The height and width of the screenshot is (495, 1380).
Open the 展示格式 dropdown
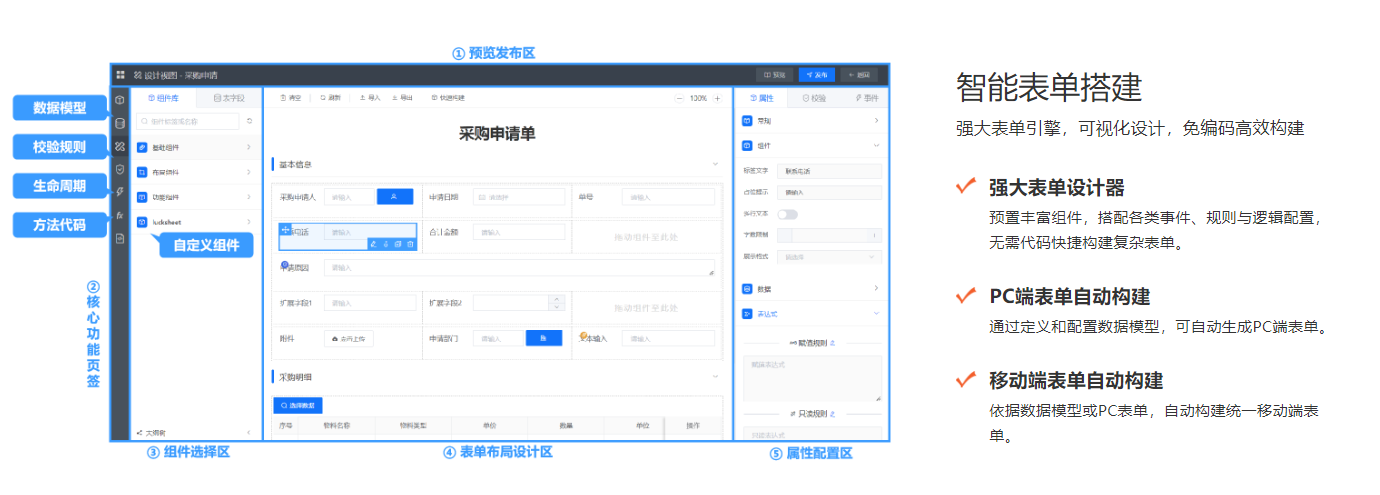tap(831, 257)
